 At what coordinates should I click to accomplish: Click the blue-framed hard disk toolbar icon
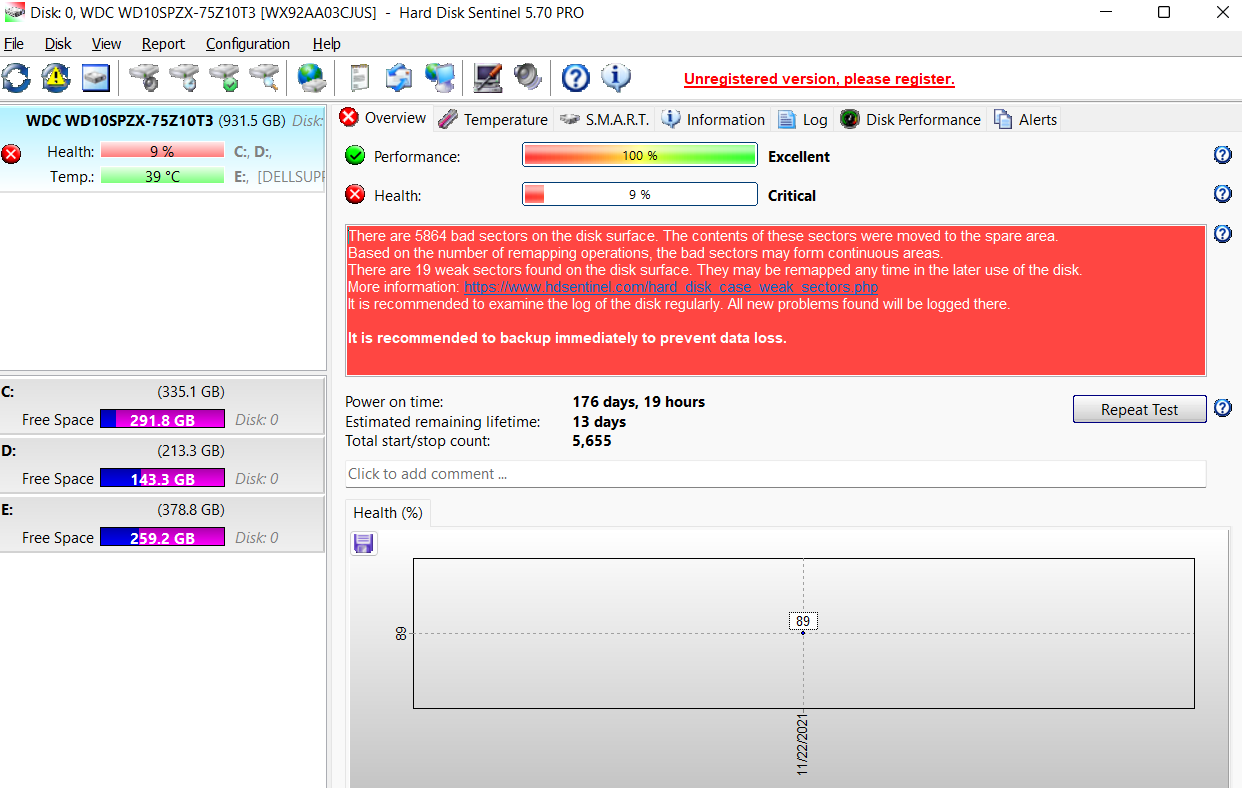(96, 77)
